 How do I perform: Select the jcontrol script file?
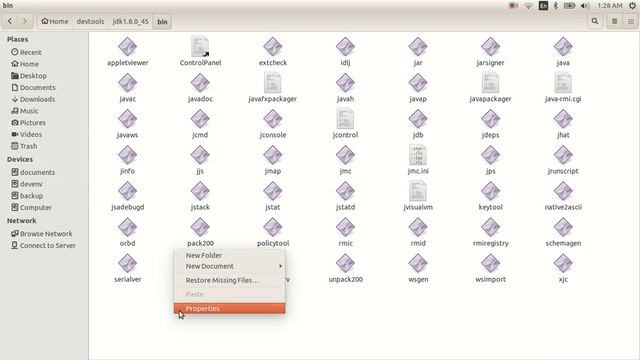point(345,119)
